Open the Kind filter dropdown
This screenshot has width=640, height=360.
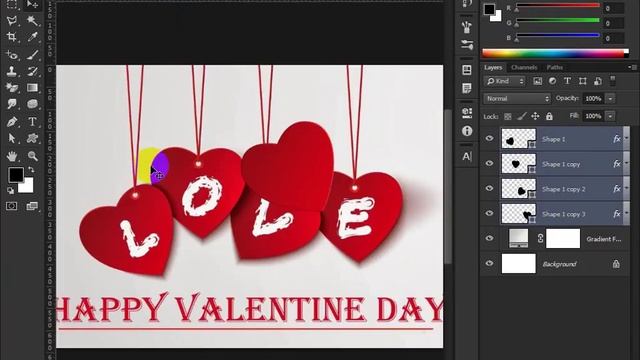point(505,81)
